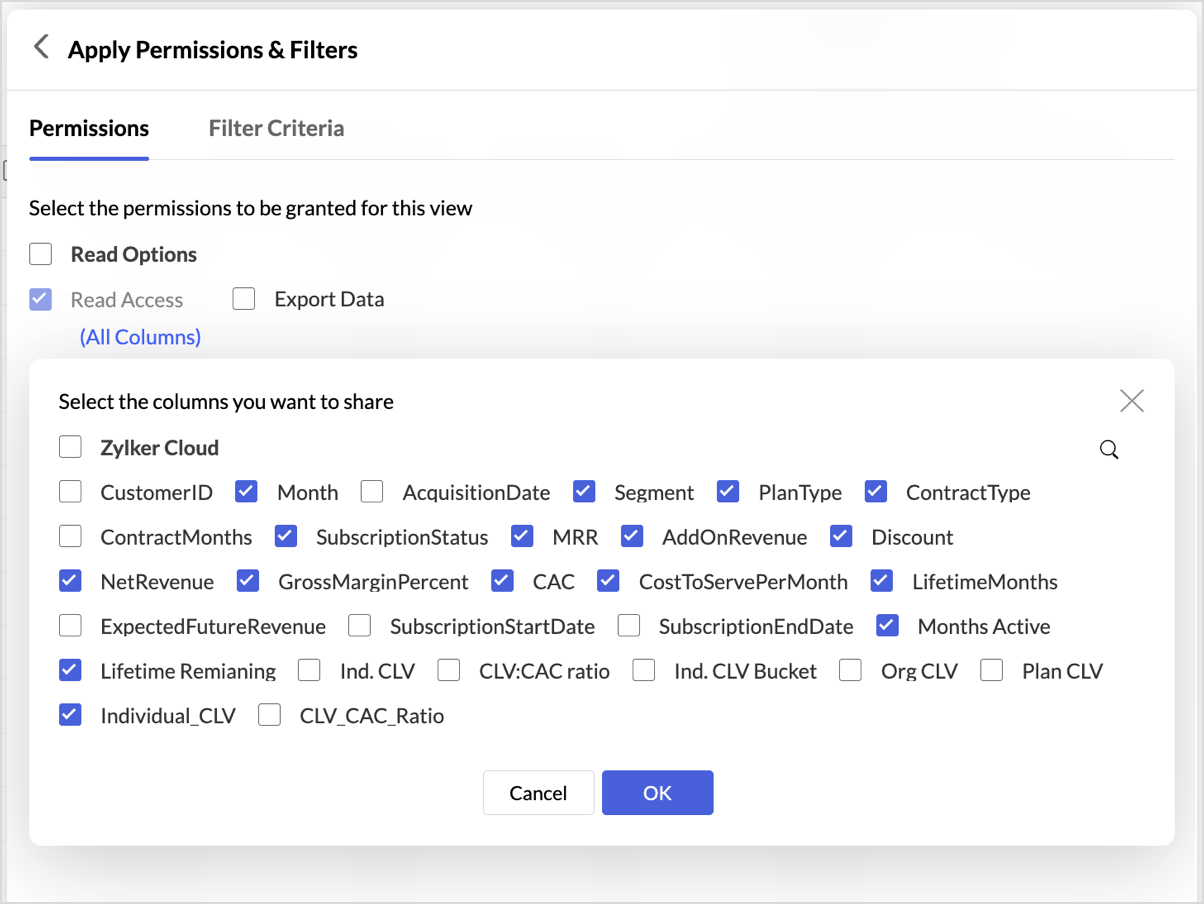Go back using the left chevron arrow
The image size is (1204, 904).
coord(41,47)
